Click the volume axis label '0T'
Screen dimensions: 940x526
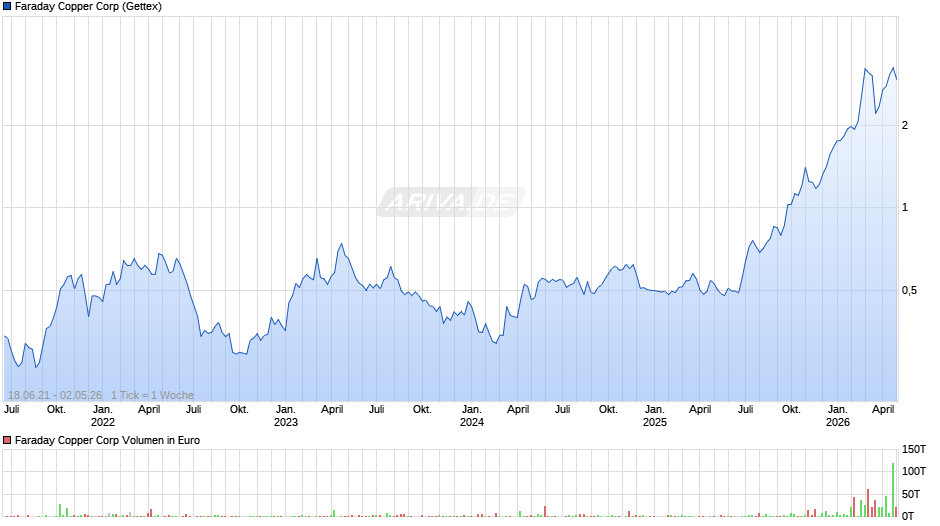[x=908, y=516]
